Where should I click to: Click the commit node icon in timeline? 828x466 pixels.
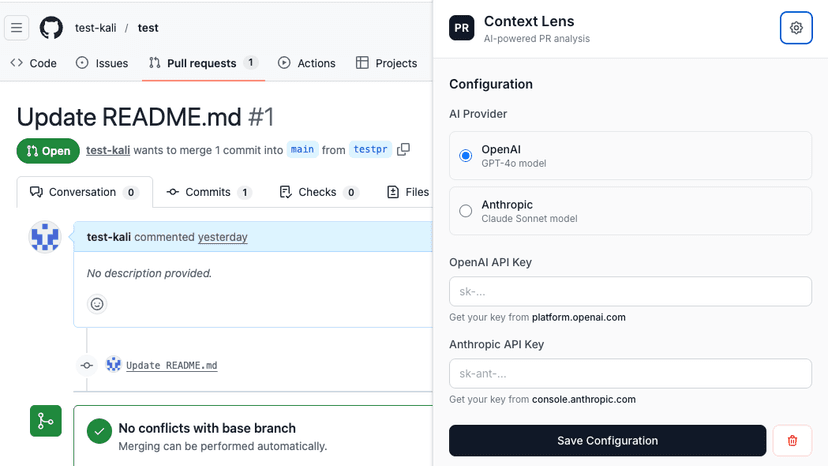click(87, 365)
